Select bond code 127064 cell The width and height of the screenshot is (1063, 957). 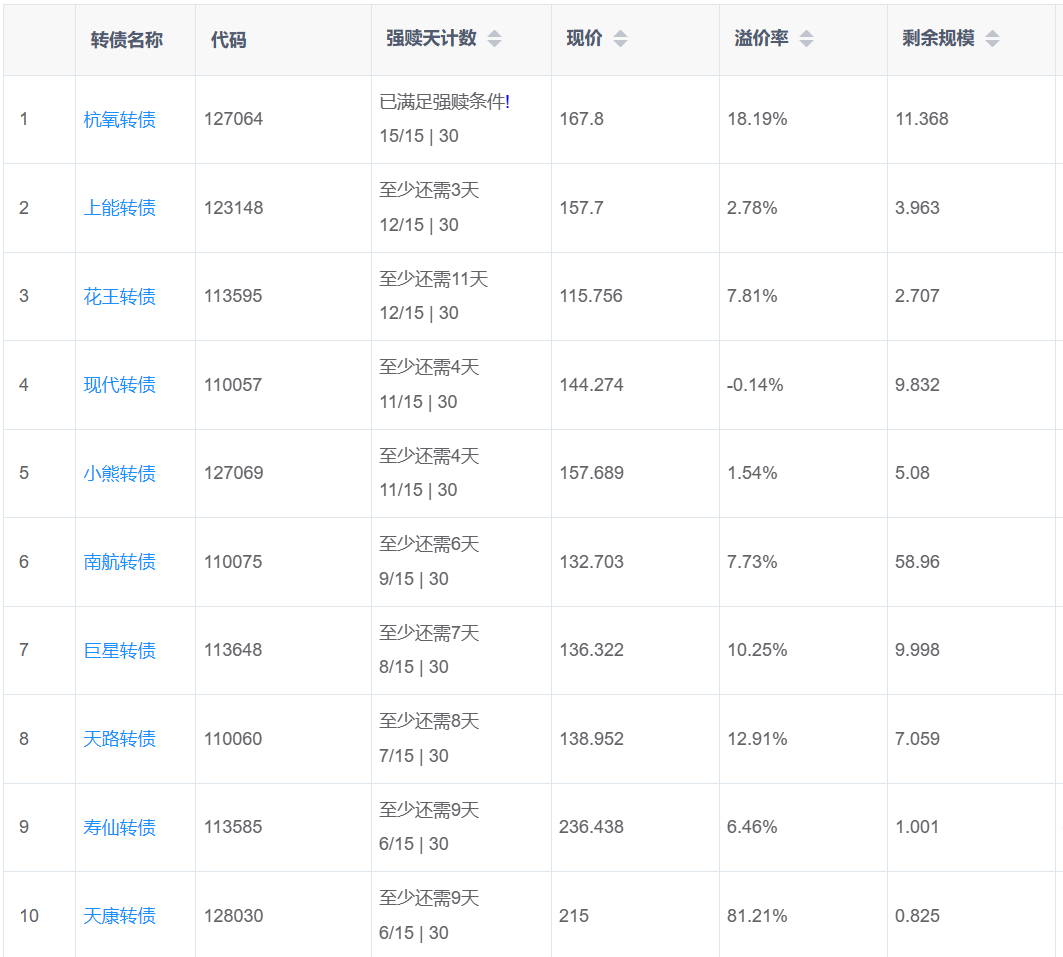234,119
